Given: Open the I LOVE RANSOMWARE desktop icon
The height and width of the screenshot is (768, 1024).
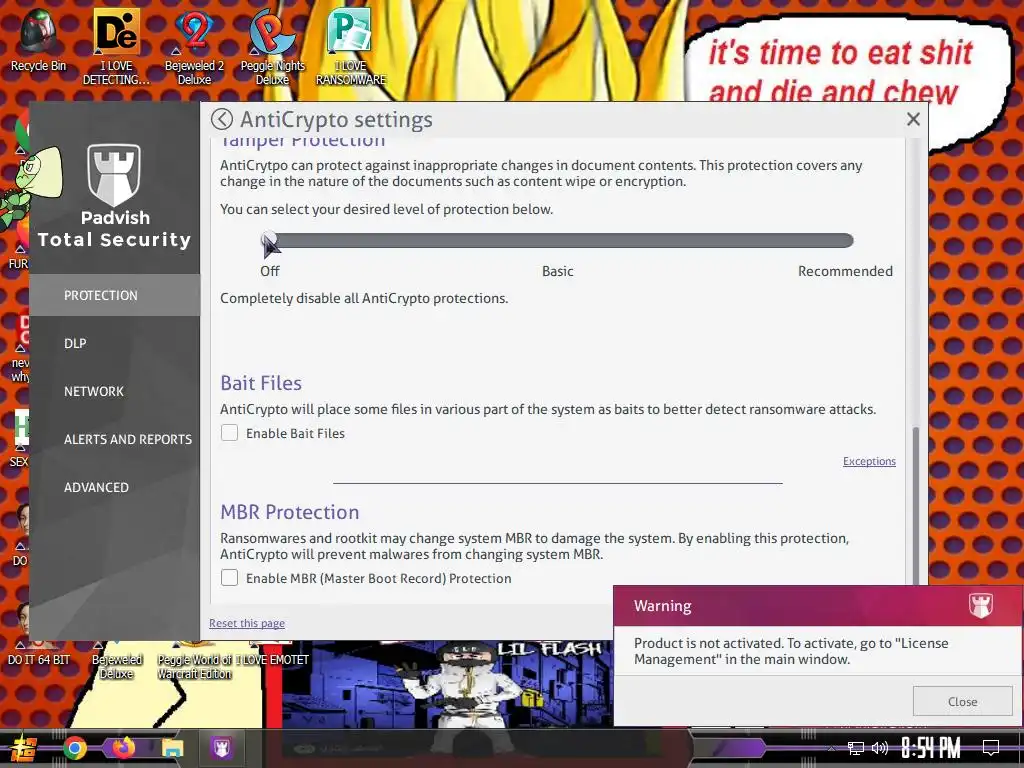Looking at the screenshot, I should 351,46.
